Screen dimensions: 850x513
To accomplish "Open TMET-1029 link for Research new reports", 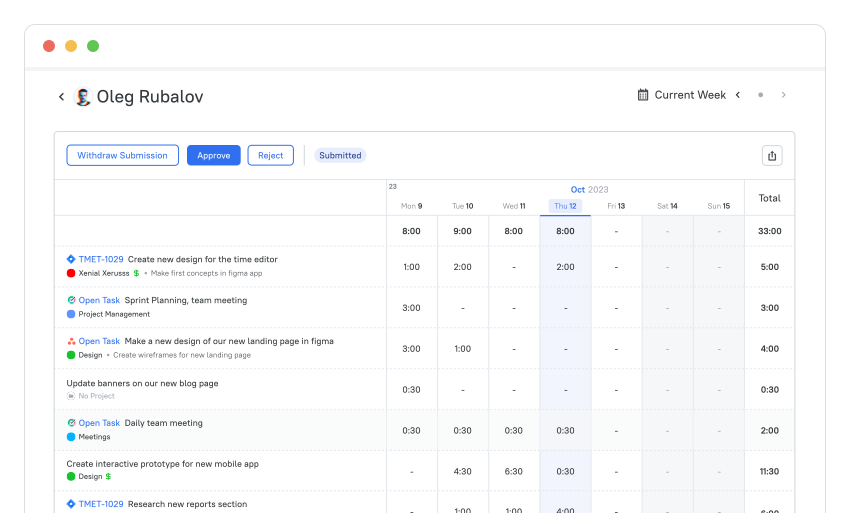I will click(x=101, y=504).
